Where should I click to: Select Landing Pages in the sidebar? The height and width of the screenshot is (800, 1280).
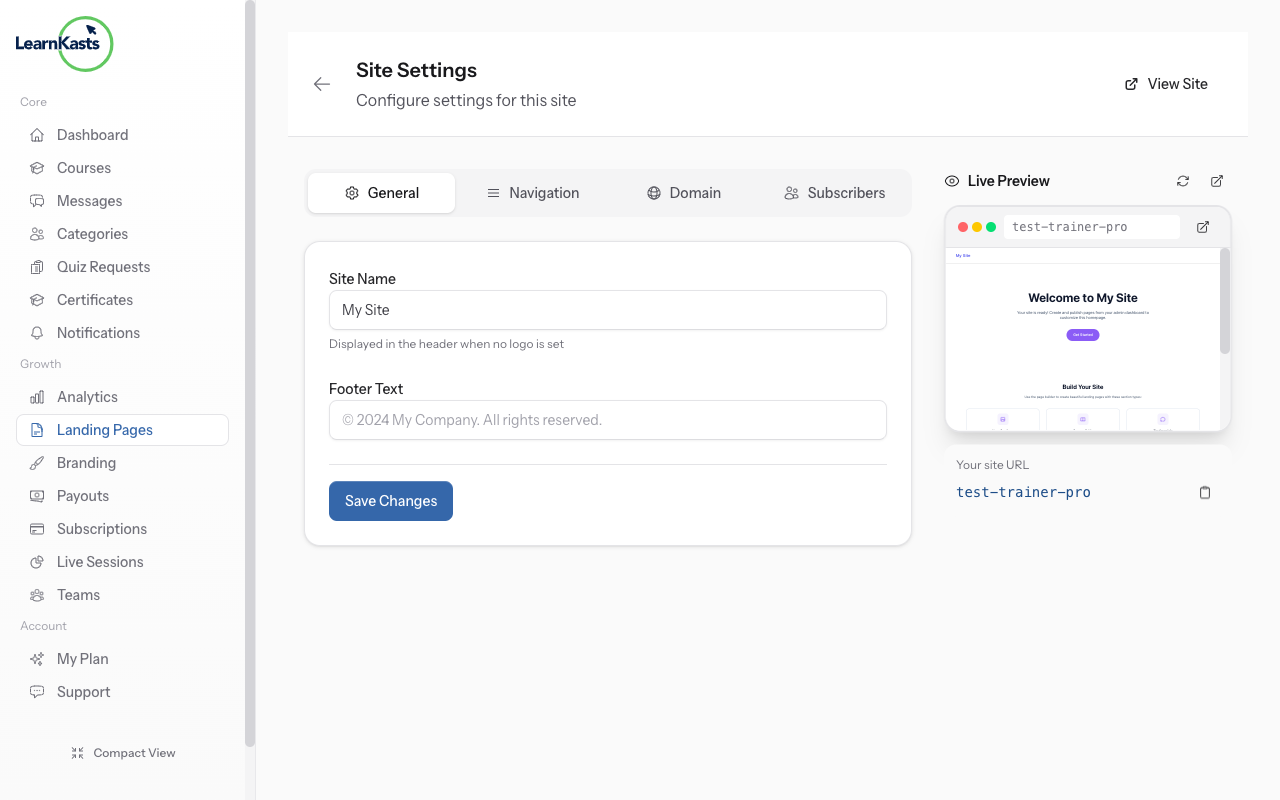tap(106, 429)
